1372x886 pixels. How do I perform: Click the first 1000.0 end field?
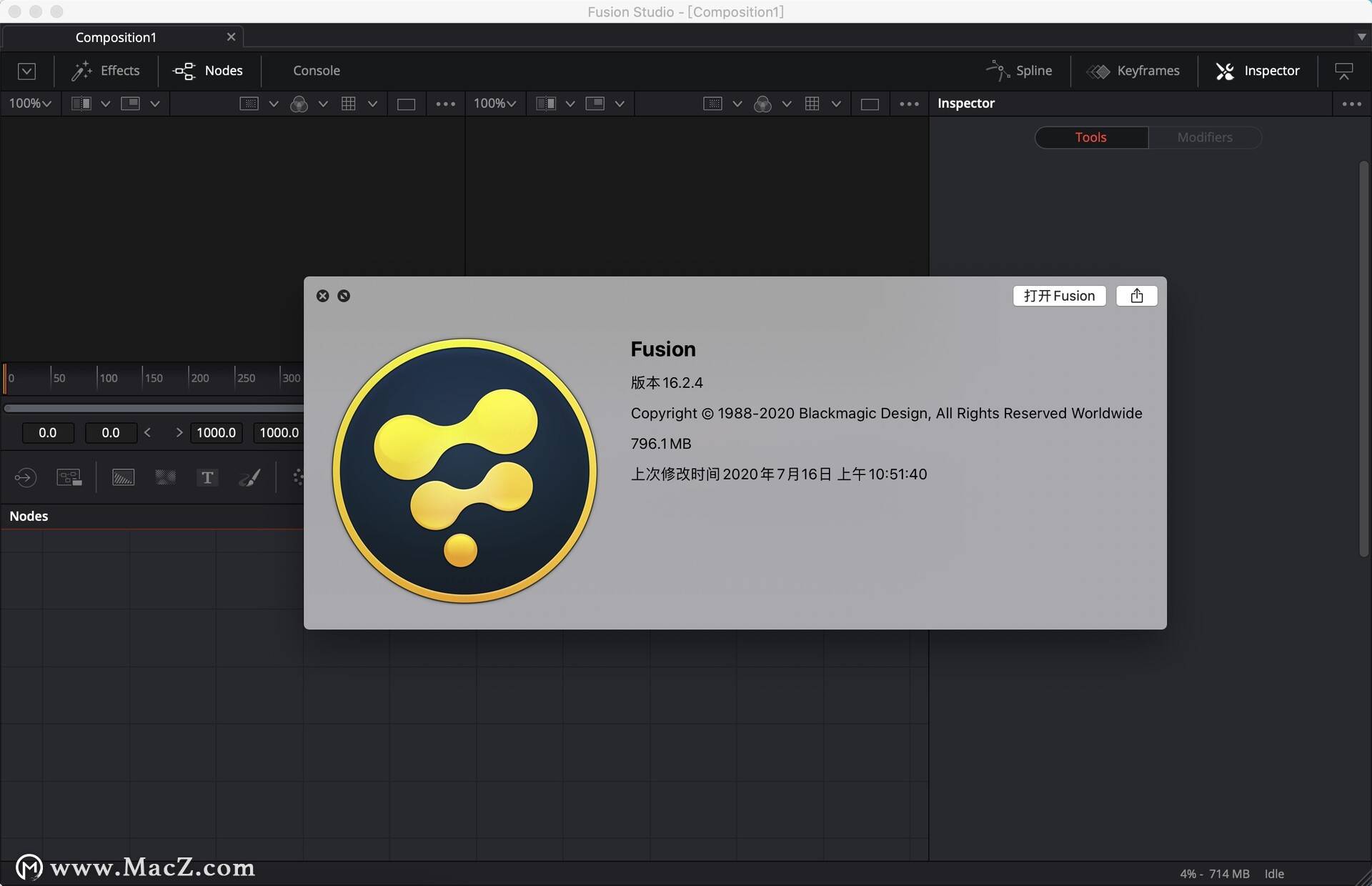[x=217, y=432]
